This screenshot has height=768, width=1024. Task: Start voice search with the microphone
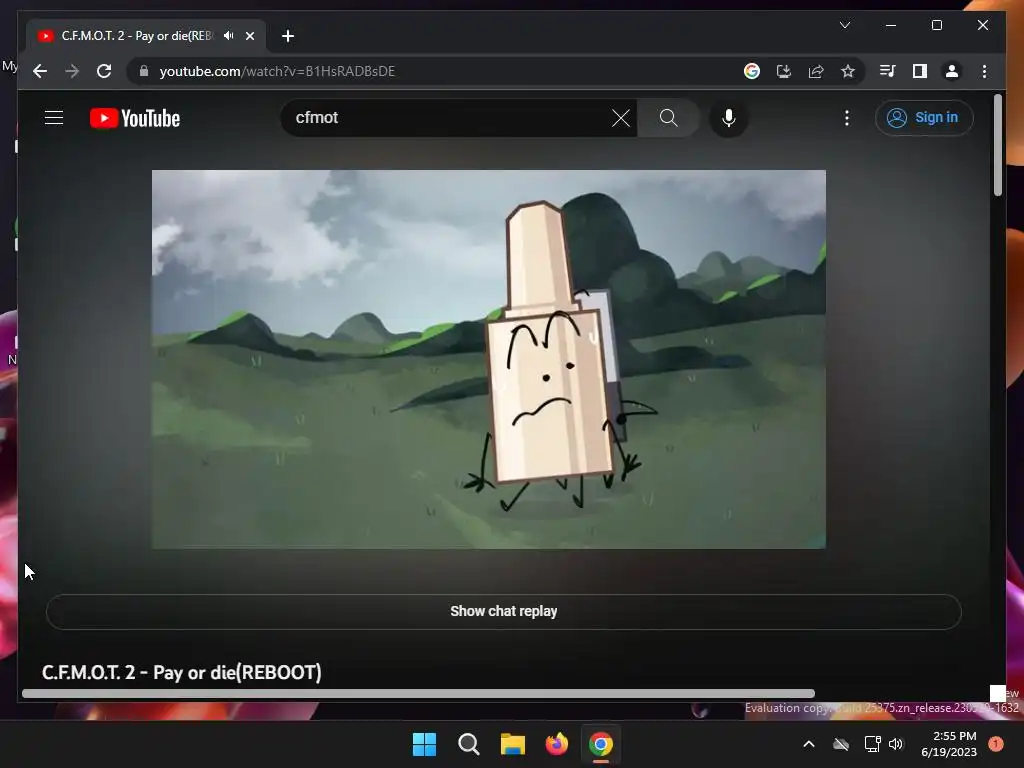pos(729,118)
